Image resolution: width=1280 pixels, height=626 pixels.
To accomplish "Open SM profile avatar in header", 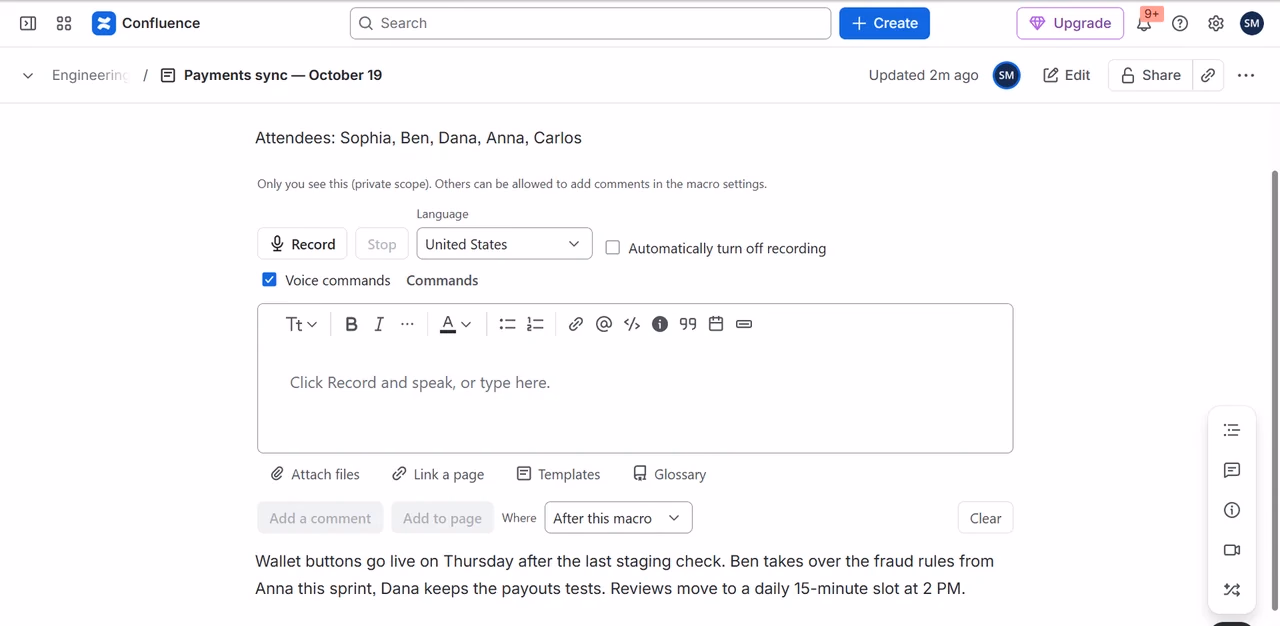I will click(x=1252, y=23).
